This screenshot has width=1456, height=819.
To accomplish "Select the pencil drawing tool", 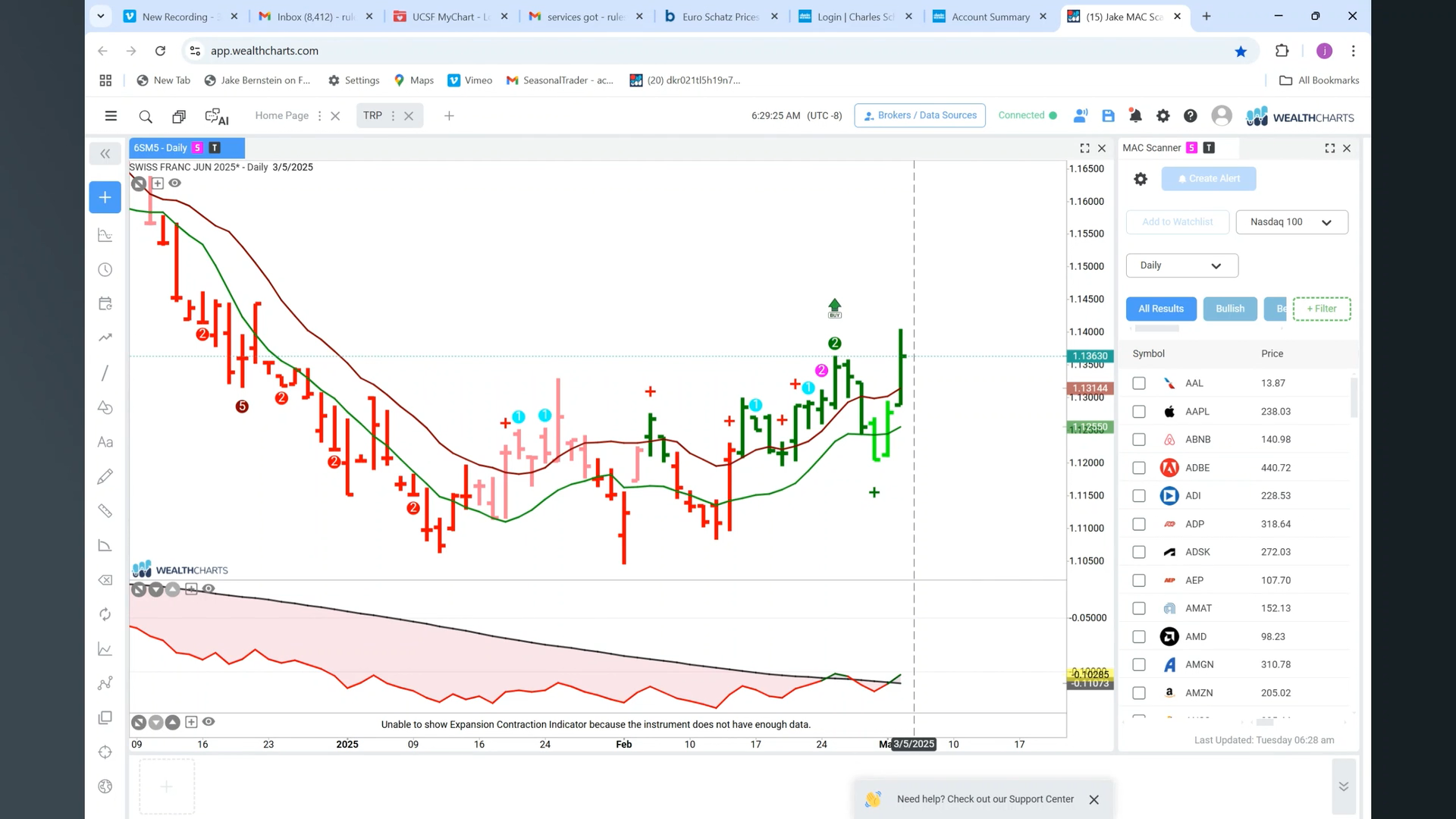I will (x=105, y=476).
